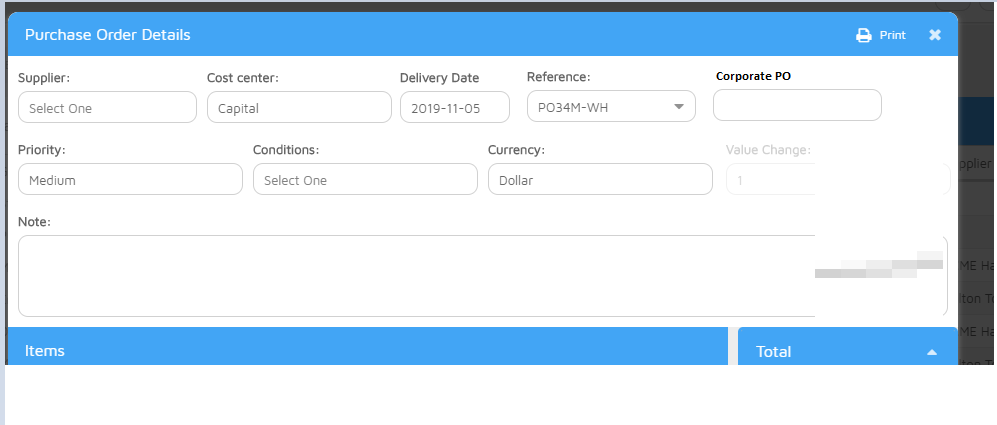Click the printer icon in the header

click(x=864, y=35)
